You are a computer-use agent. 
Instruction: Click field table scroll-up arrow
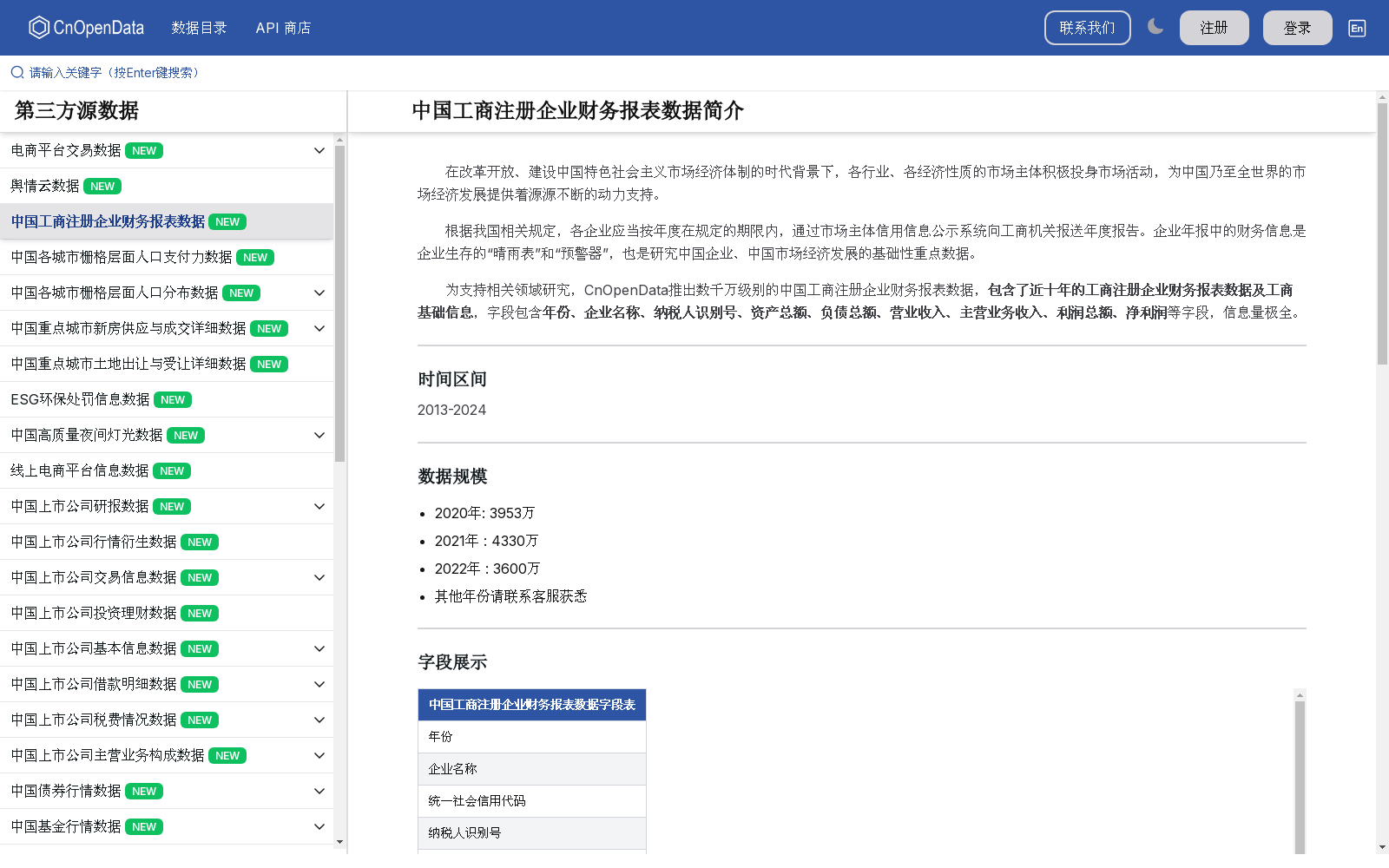pyautogui.click(x=1300, y=694)
